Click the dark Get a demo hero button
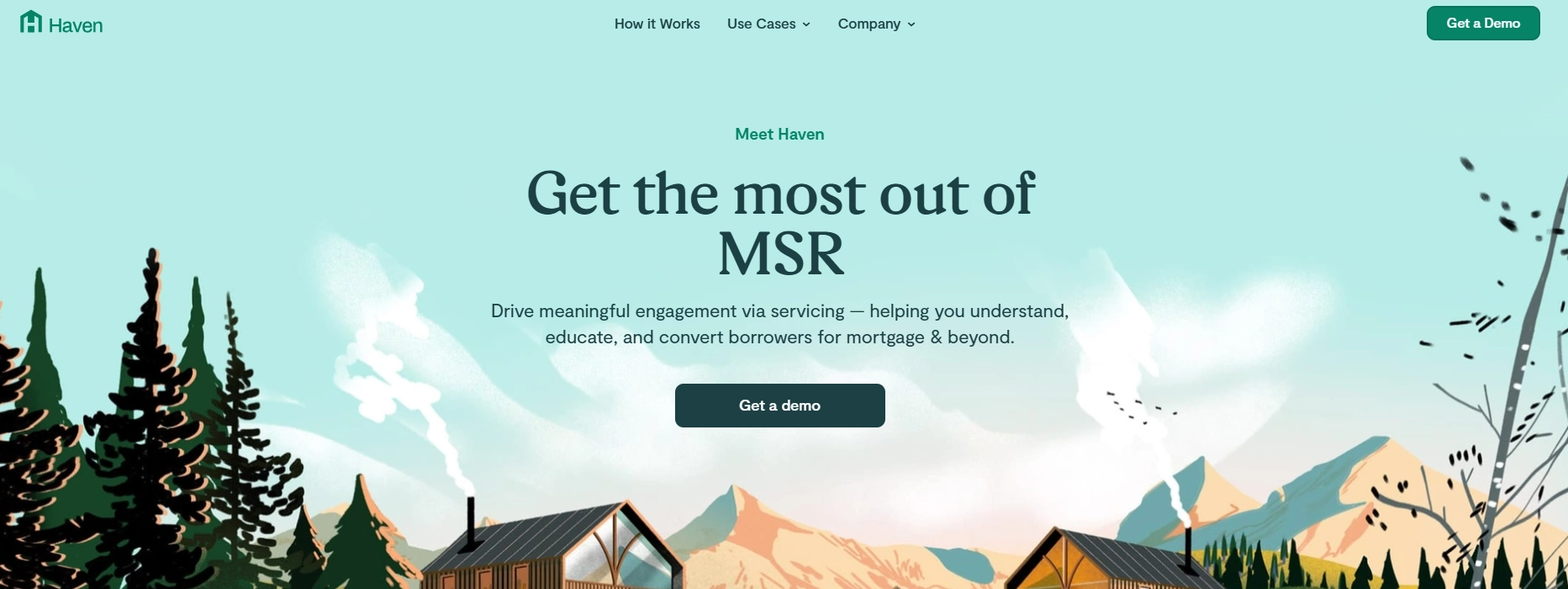Screen dimensions: 1568x589 coord(779,406)
